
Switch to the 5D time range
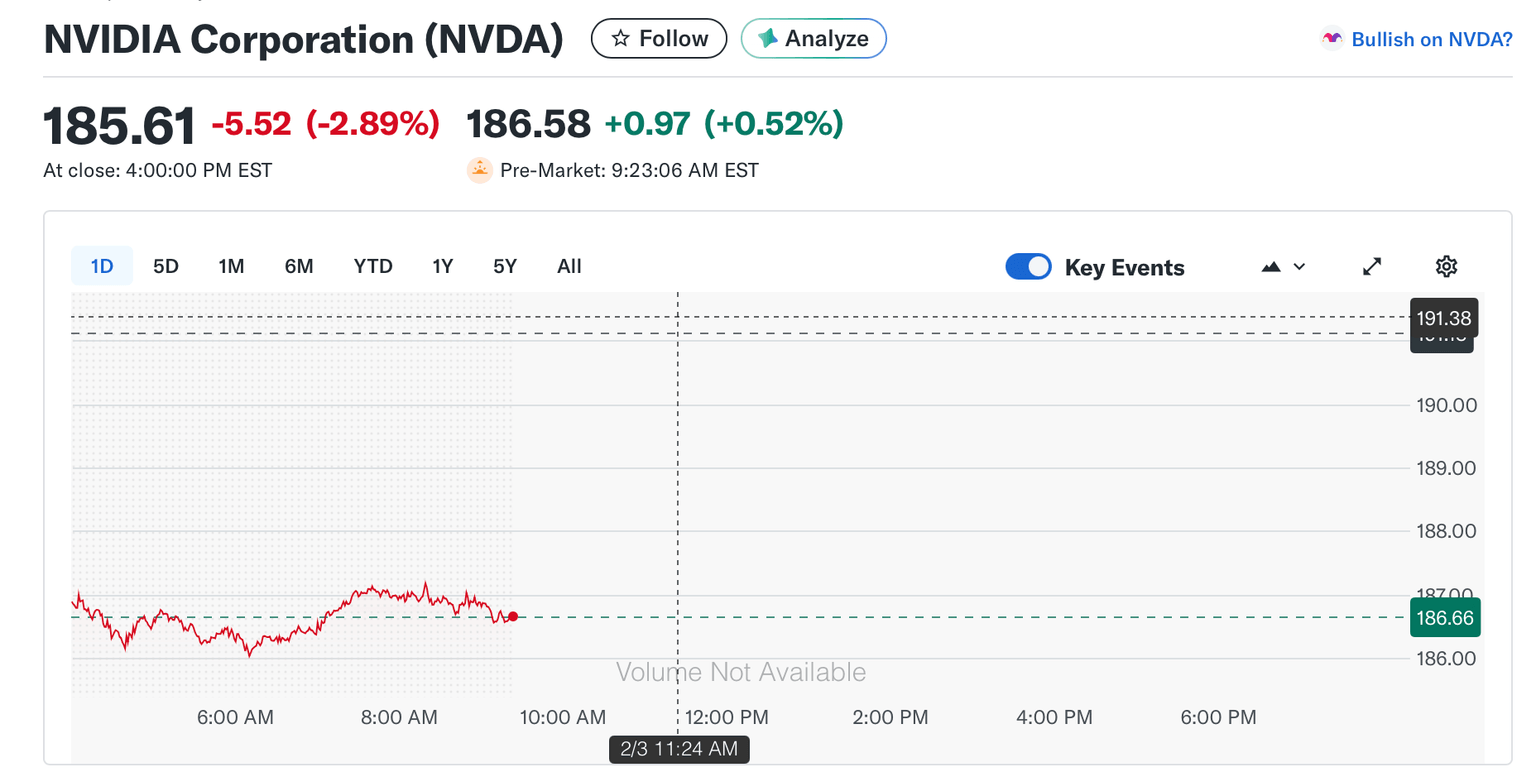[166, 266]
